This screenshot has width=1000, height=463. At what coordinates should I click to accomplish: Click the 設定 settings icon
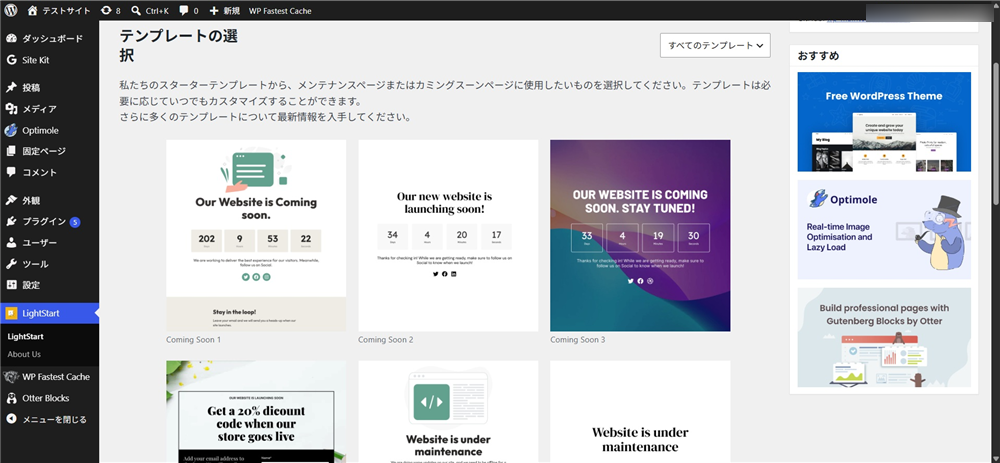[x=11, y=285]
